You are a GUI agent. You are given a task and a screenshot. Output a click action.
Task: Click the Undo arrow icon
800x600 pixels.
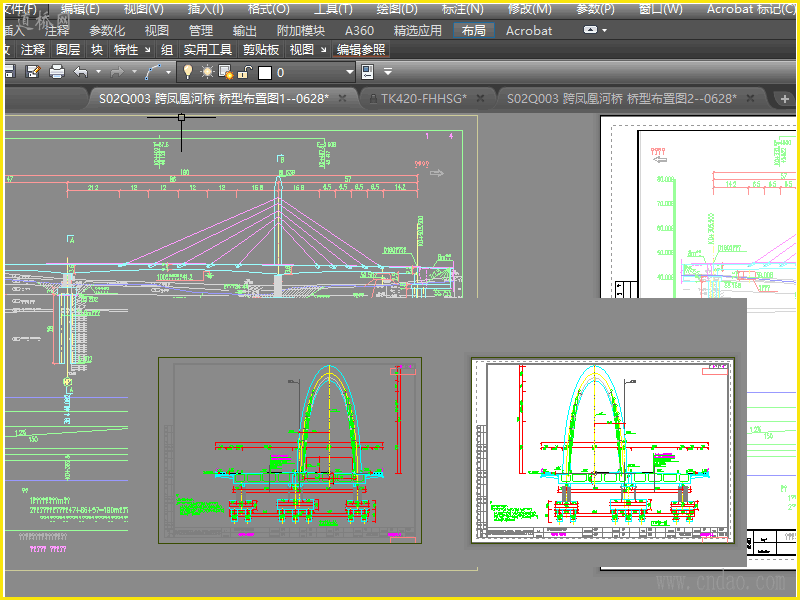[80, 72]
